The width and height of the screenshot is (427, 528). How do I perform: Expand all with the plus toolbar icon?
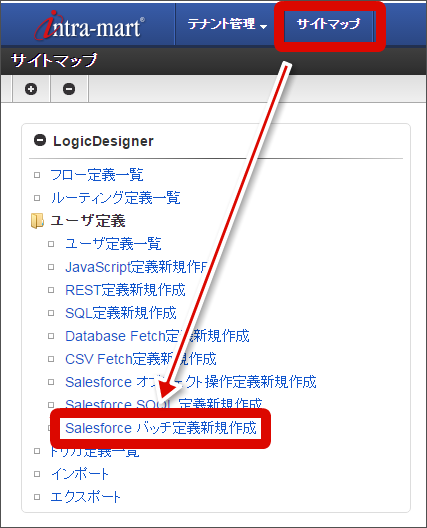coord(31,89)
